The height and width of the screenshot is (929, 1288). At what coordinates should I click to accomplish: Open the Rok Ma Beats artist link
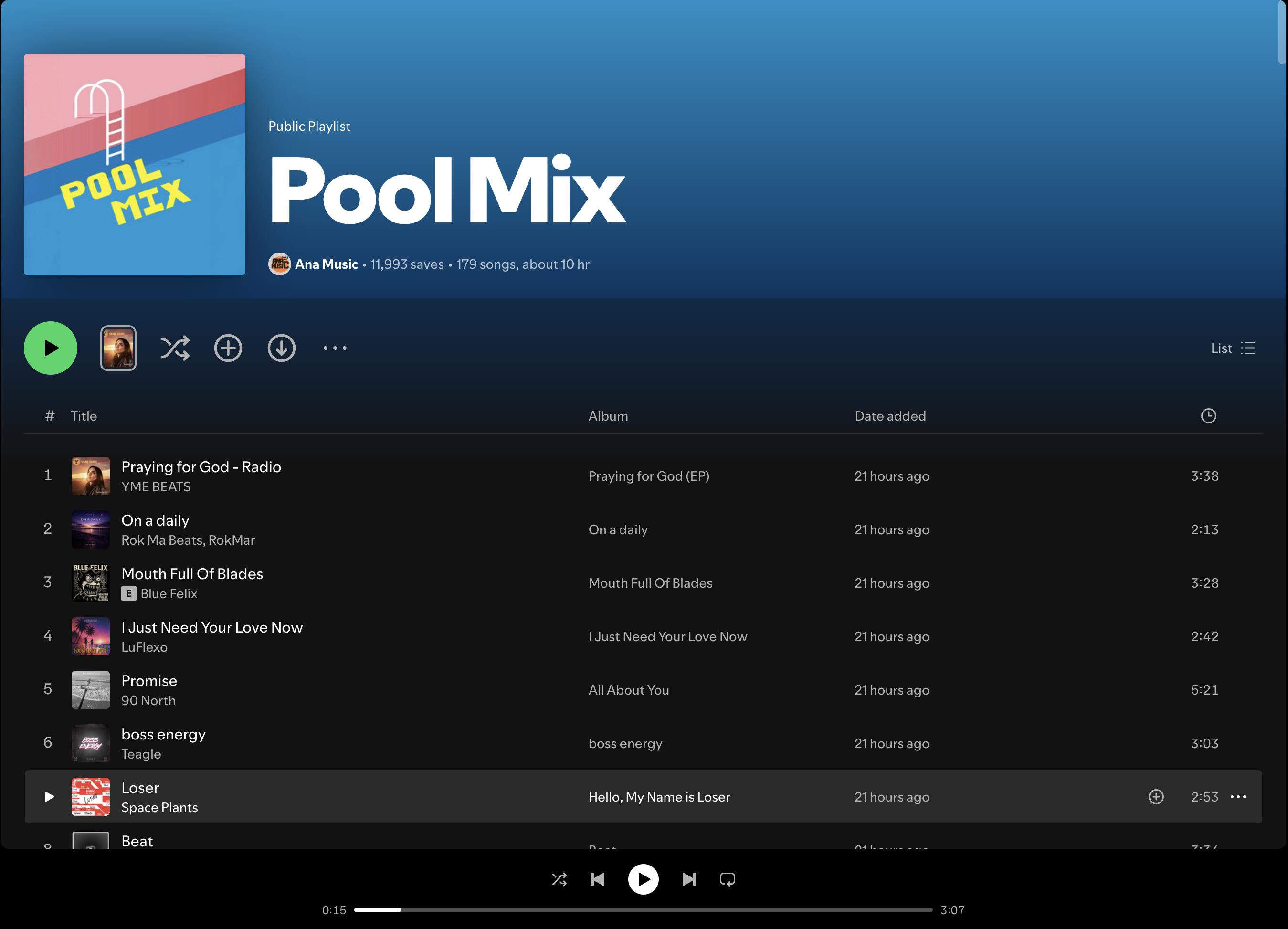[162, 540]
